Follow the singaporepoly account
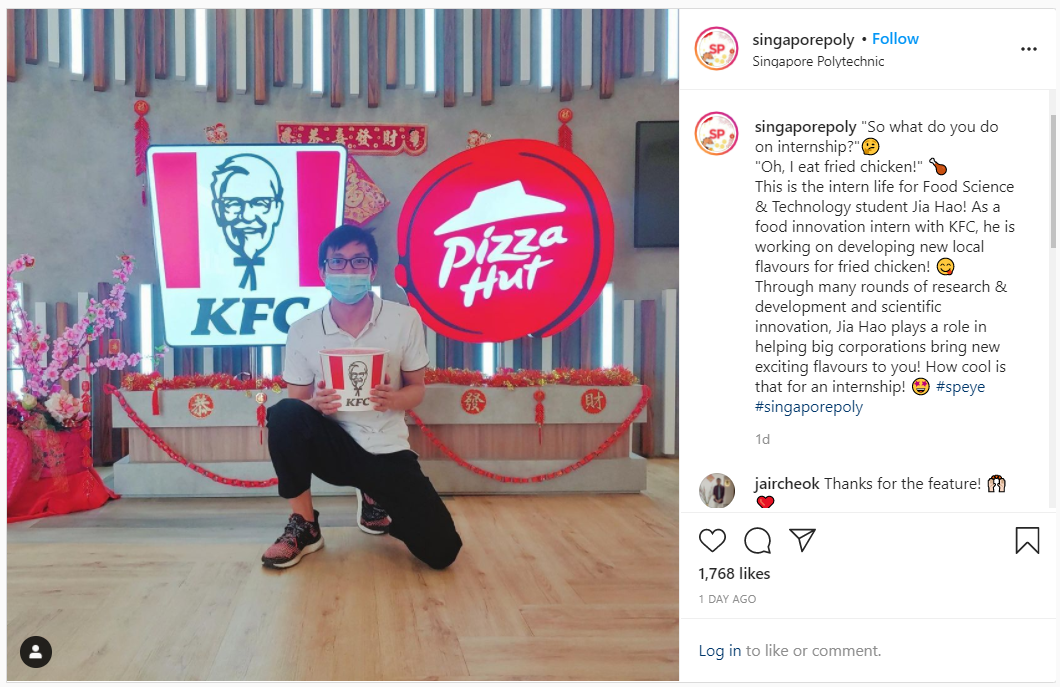The width and height of the screenshot is (1060, 687). (895, 39)
